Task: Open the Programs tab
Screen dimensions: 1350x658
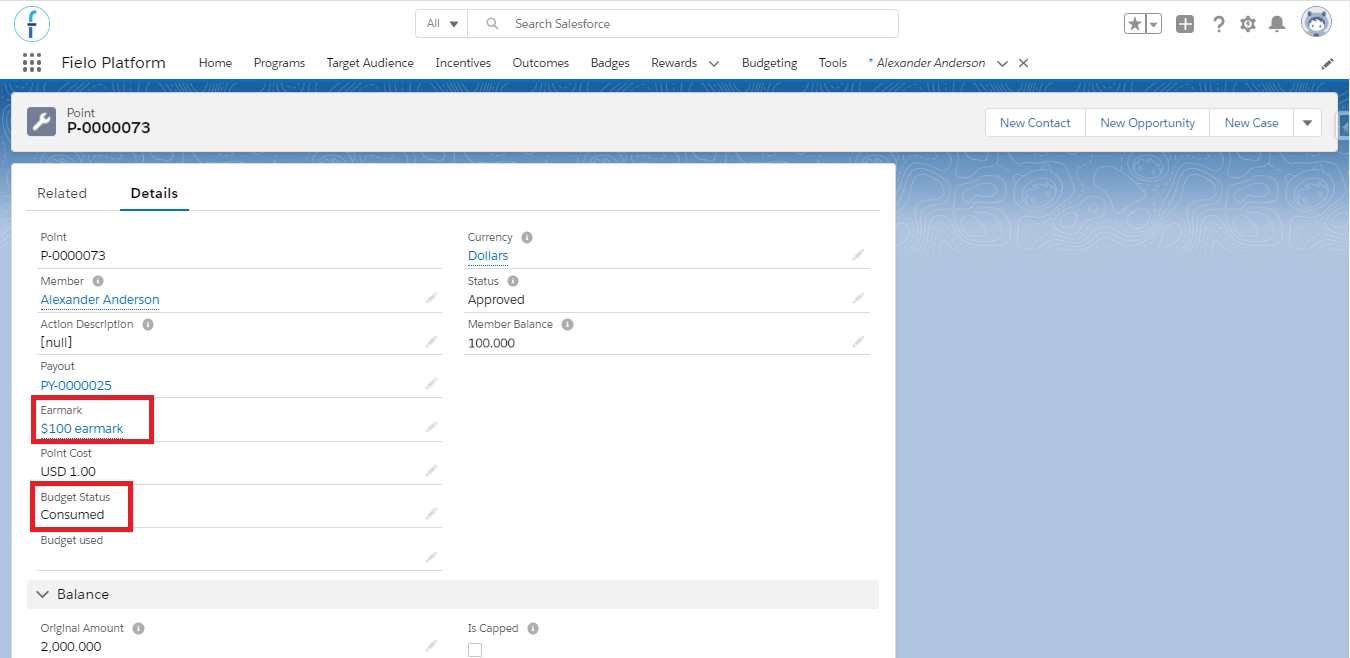Action: click(x=279, y=63)
